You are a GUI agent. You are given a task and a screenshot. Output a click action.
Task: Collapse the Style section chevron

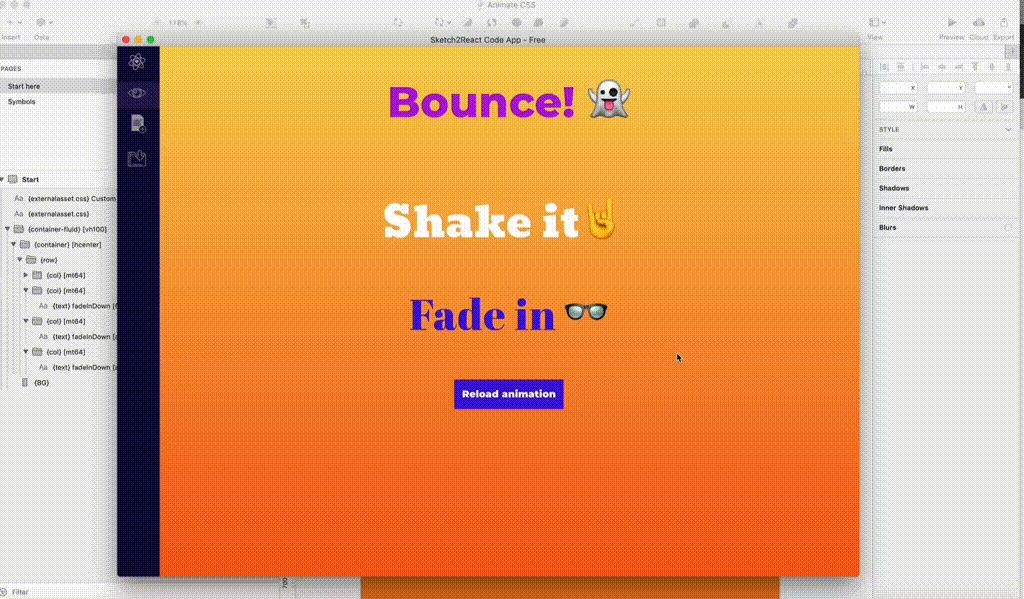pyautogui.click(x=1009, y=129)
